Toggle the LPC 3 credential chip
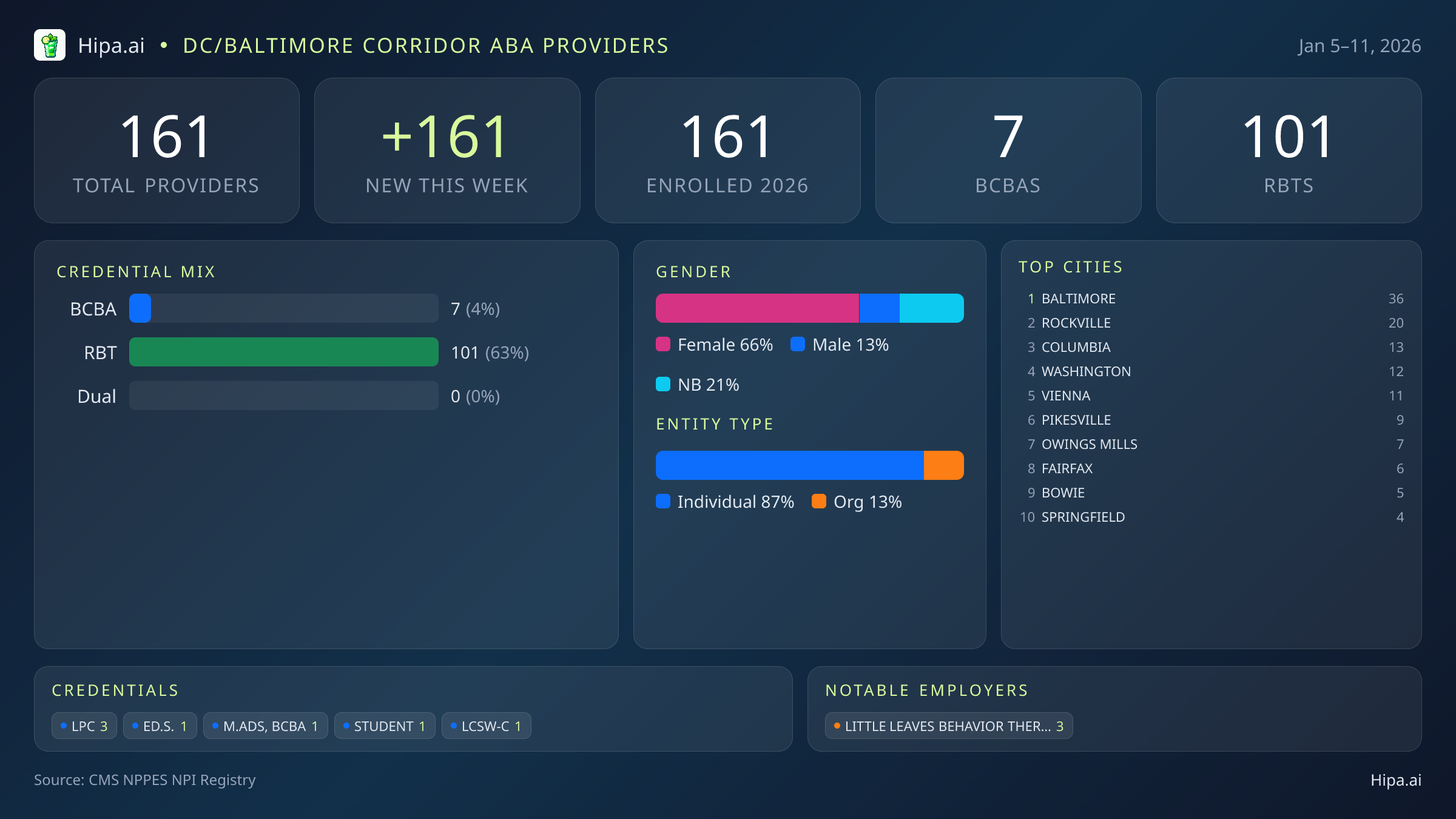The width and height of the screenshot is (1456, 819). (x=84, y=726)
